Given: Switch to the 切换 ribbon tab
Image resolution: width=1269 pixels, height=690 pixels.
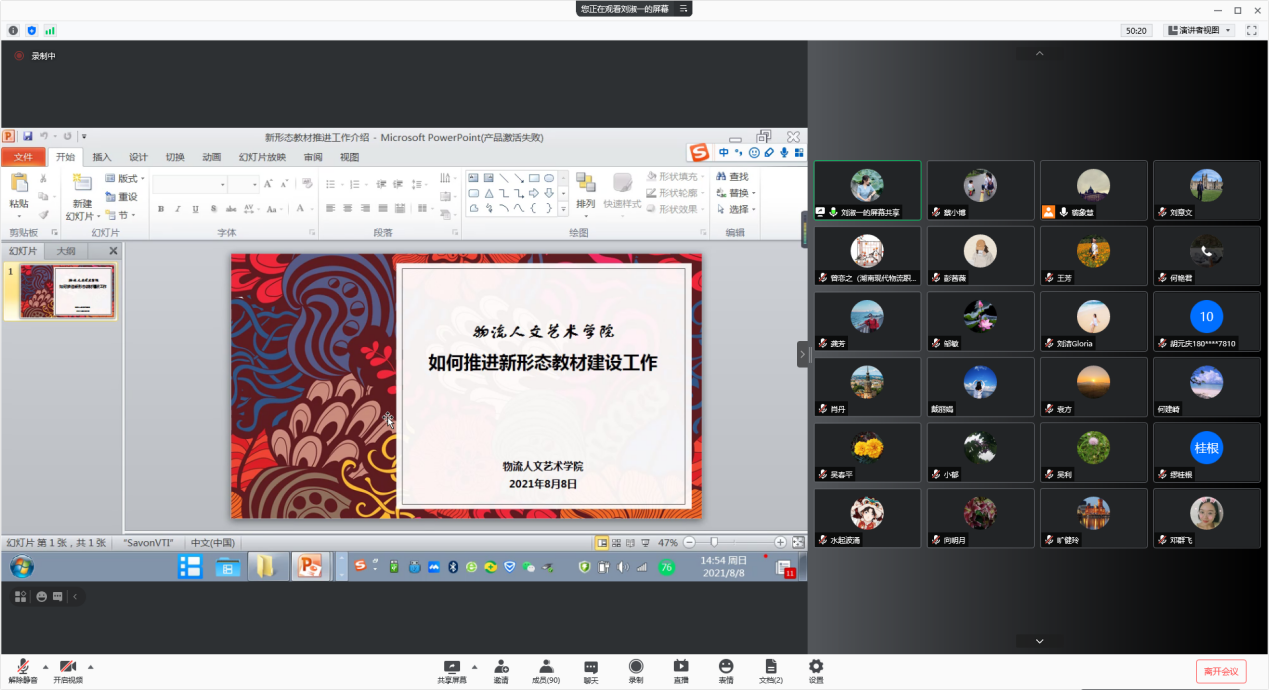Looking at the screenshot, I should point(175,157).
